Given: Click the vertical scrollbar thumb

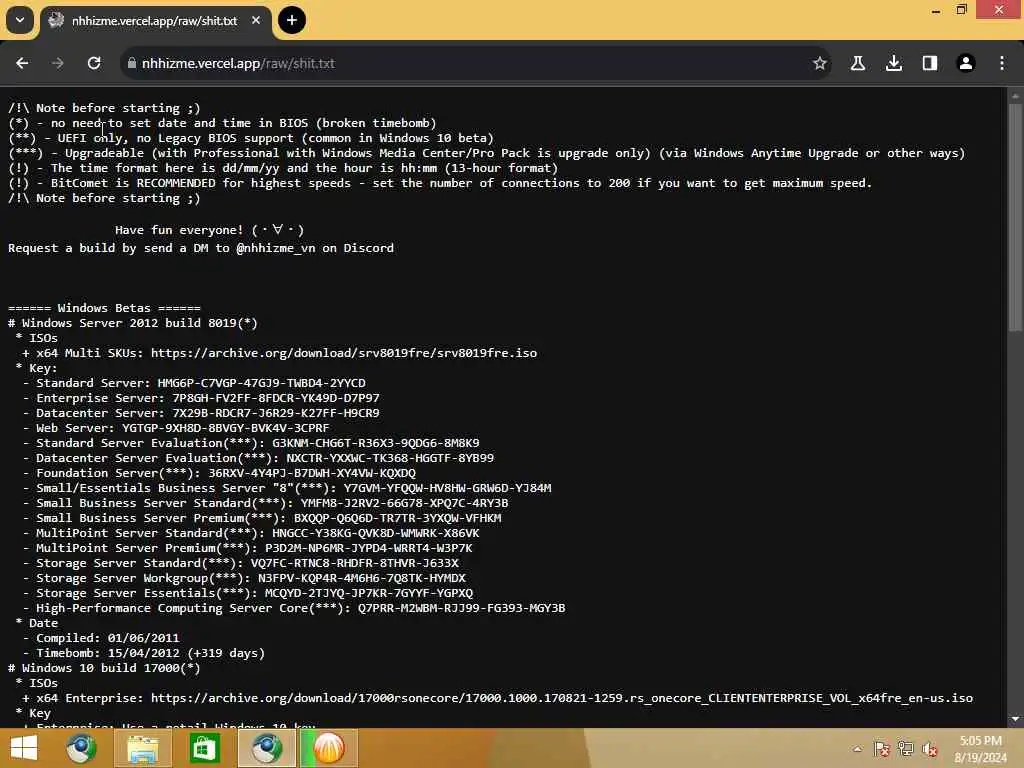Looking at the screenshot, I should pos(1015,218).
